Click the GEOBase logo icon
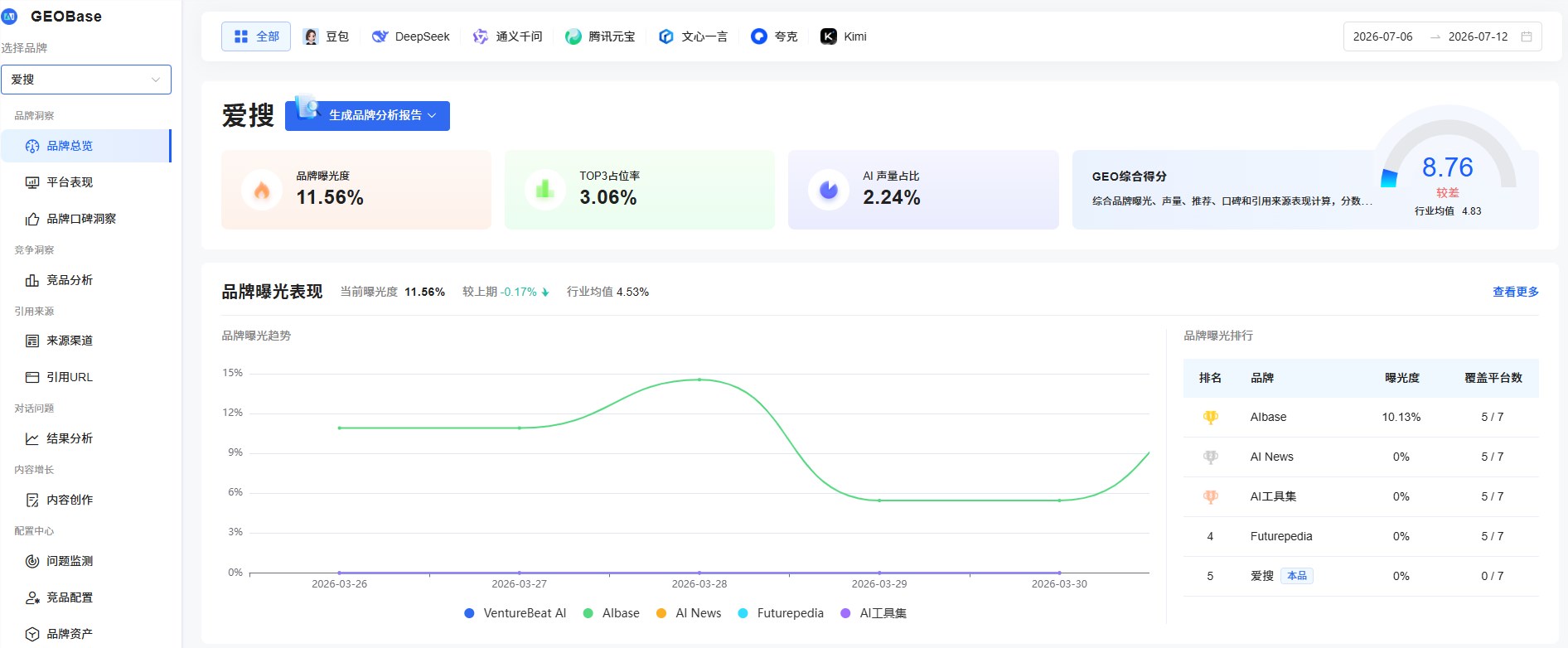1568x648 pixels. coord(10,16)
